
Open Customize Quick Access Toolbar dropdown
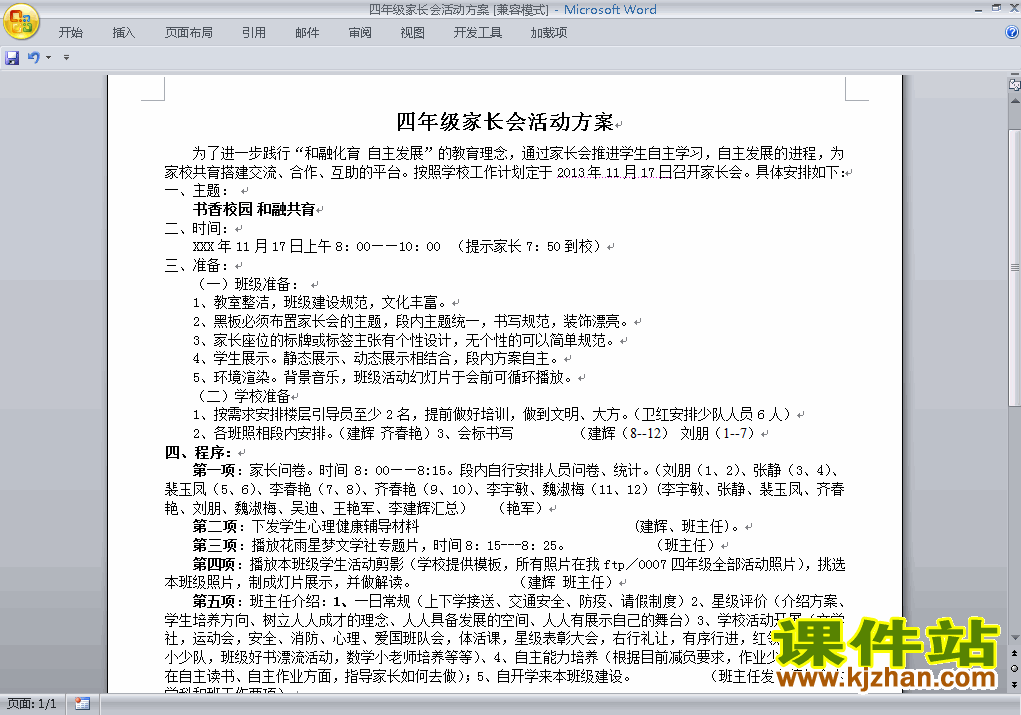[66, 58]
